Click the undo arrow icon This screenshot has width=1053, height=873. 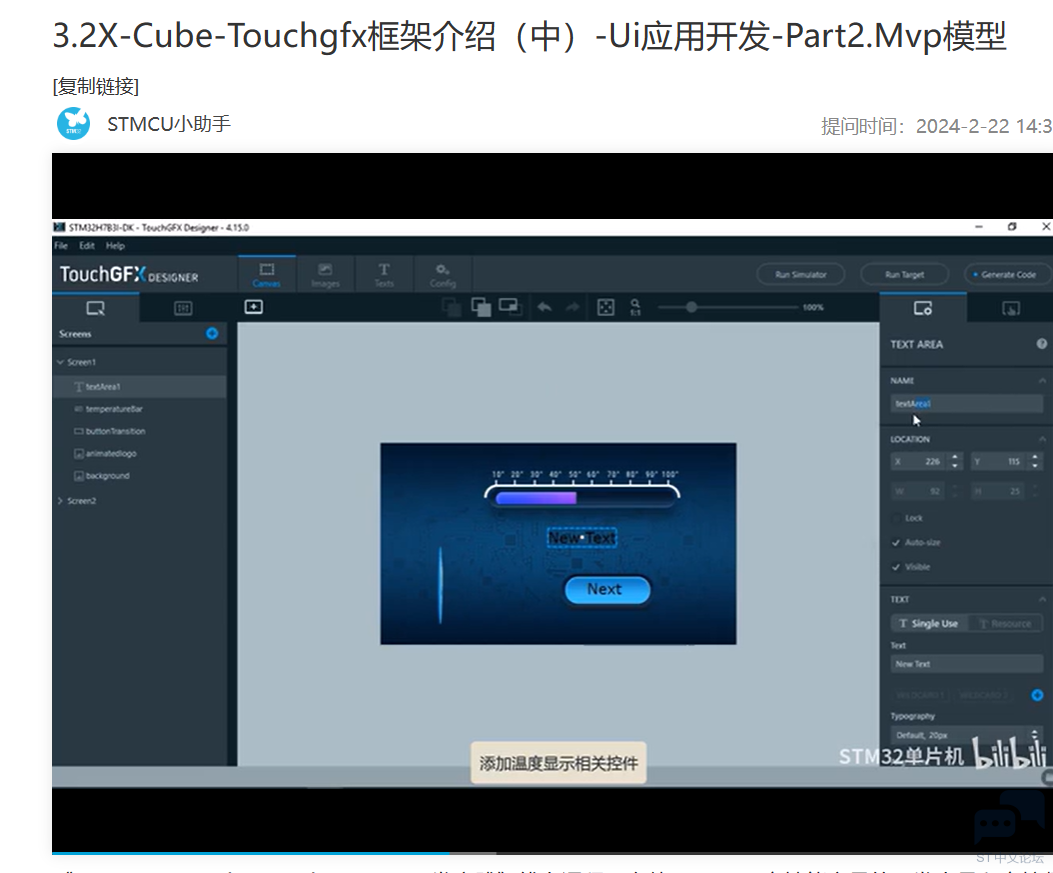pyautogui.click(x=545, y=308)
